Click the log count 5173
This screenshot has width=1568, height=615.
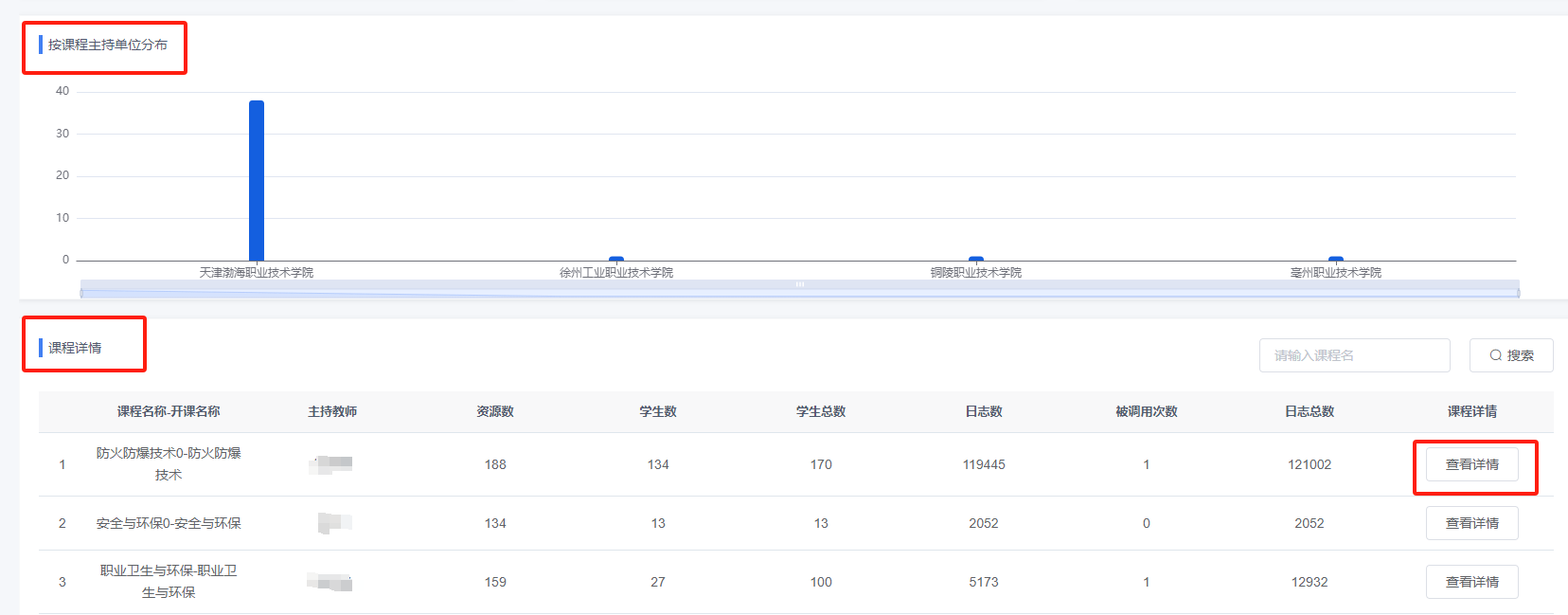(984, 582)
